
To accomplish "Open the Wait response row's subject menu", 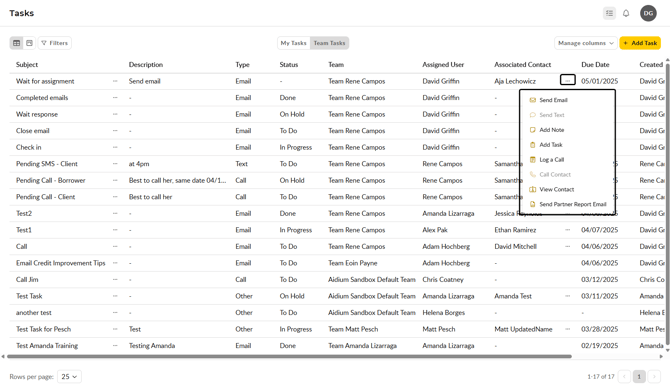I will coord(115,115).
